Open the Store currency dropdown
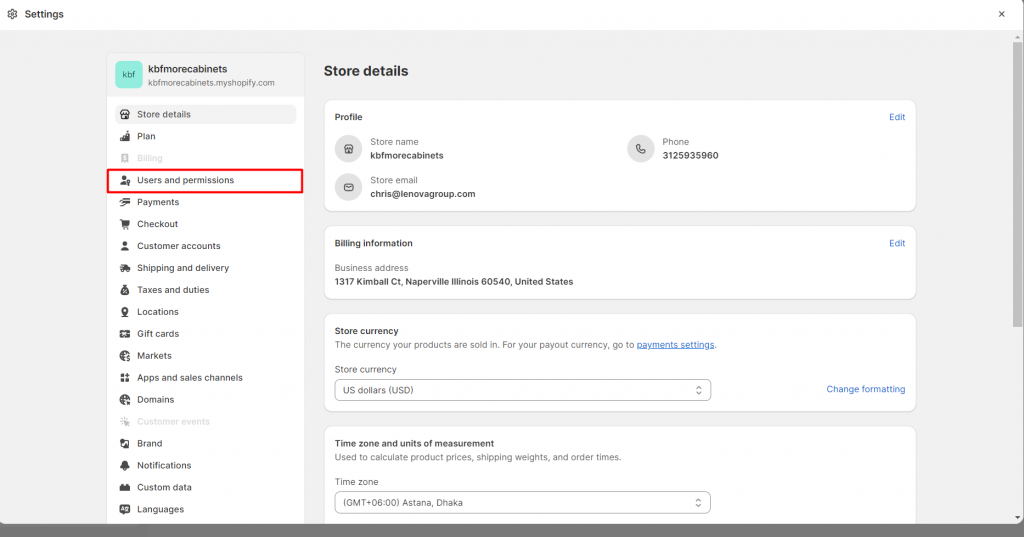Image resolution: width=1024 pixels, height=537 pixels. [522, 390]
